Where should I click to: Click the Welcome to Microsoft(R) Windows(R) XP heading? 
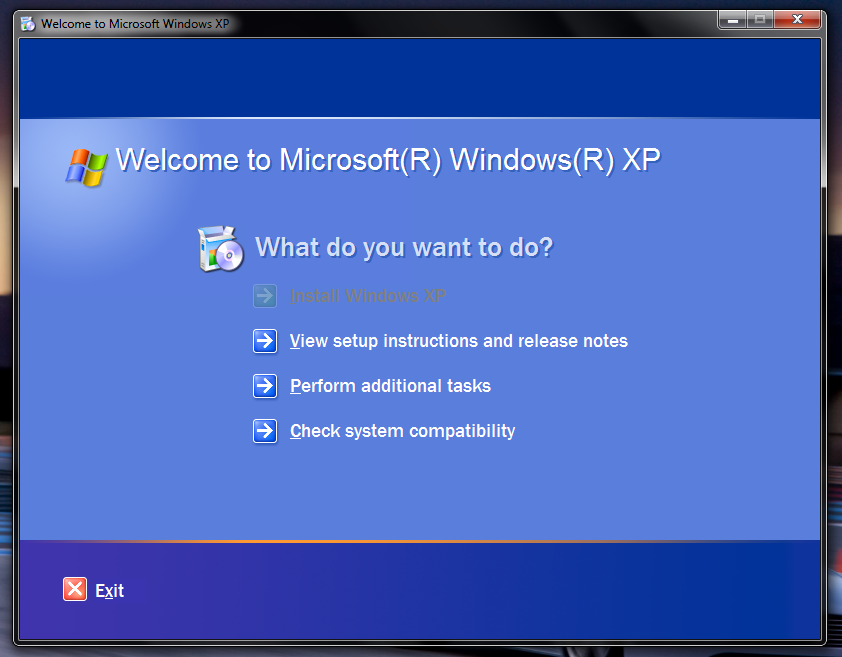coord(388,160)
